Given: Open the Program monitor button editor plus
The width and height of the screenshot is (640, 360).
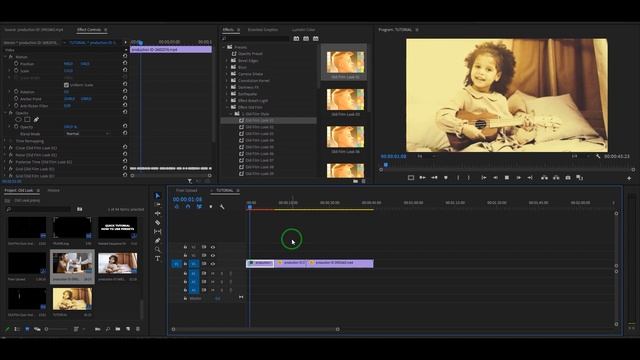Looking at the screenshot, I should (x=629, y=178).
